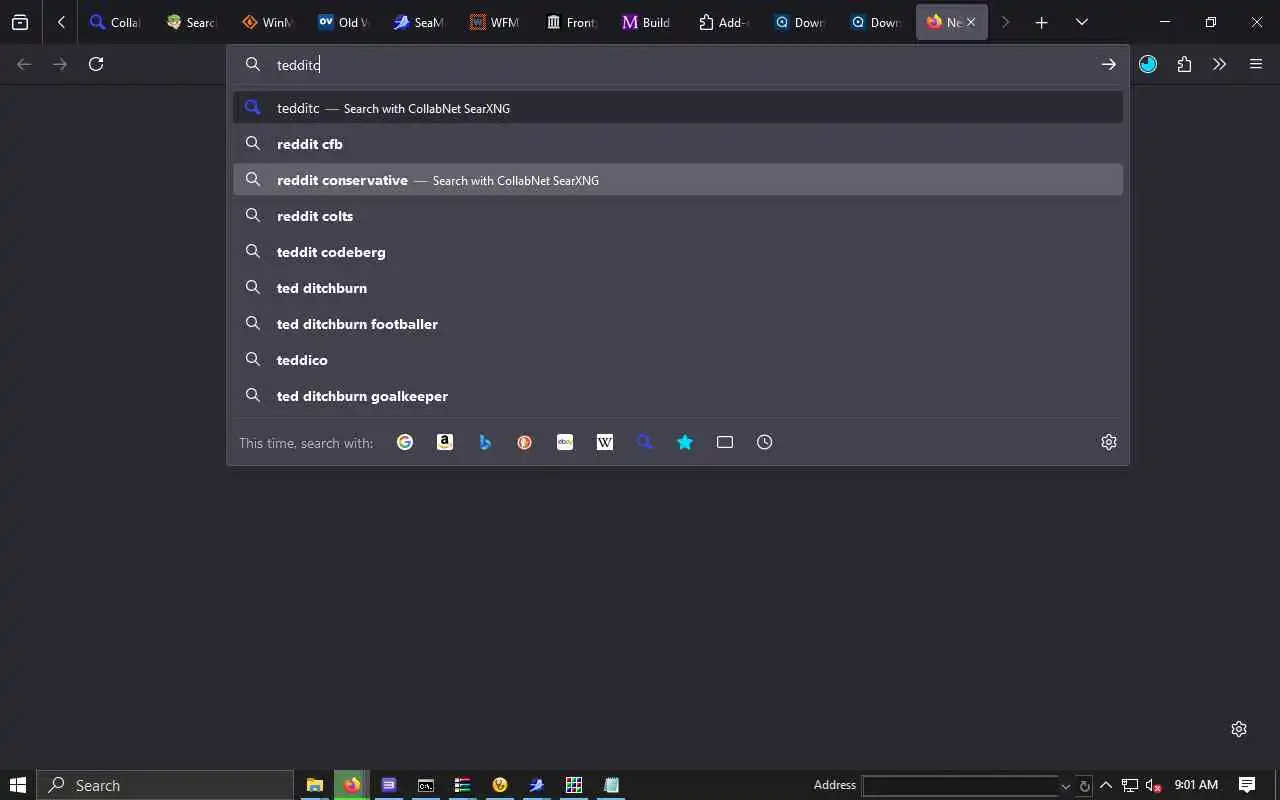Reload the current page
Image resolution: width=1280 pixels, height=800 pixels.
coord(96,64)
